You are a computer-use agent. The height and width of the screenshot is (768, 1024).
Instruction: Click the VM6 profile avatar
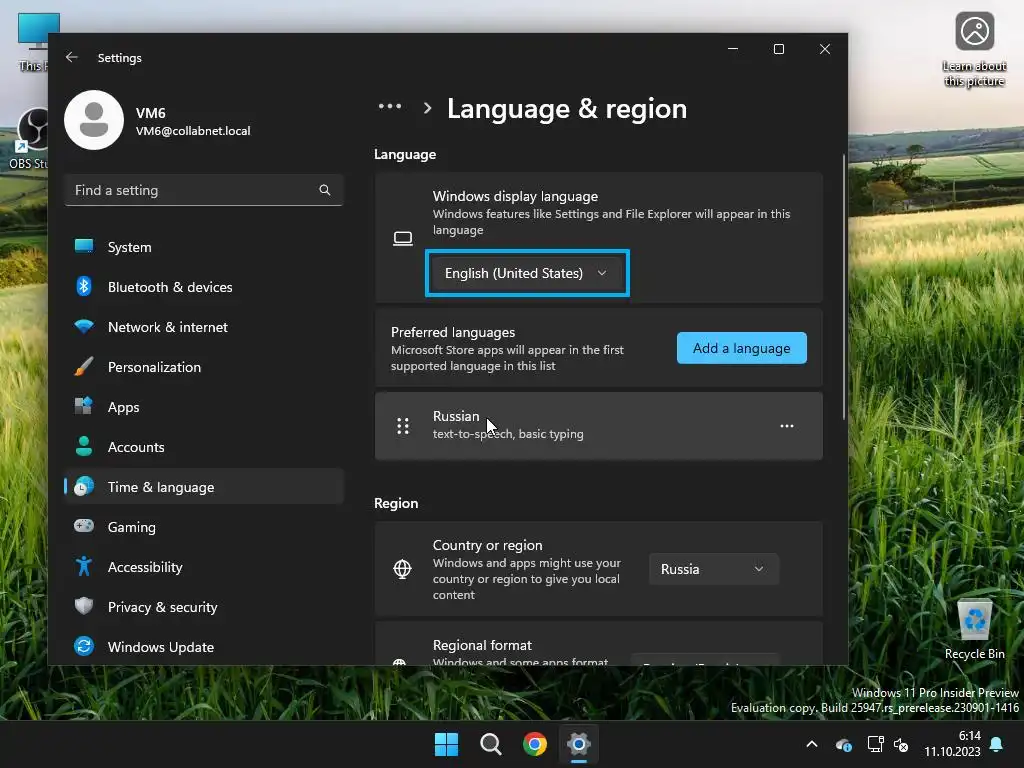pos(94,120)
